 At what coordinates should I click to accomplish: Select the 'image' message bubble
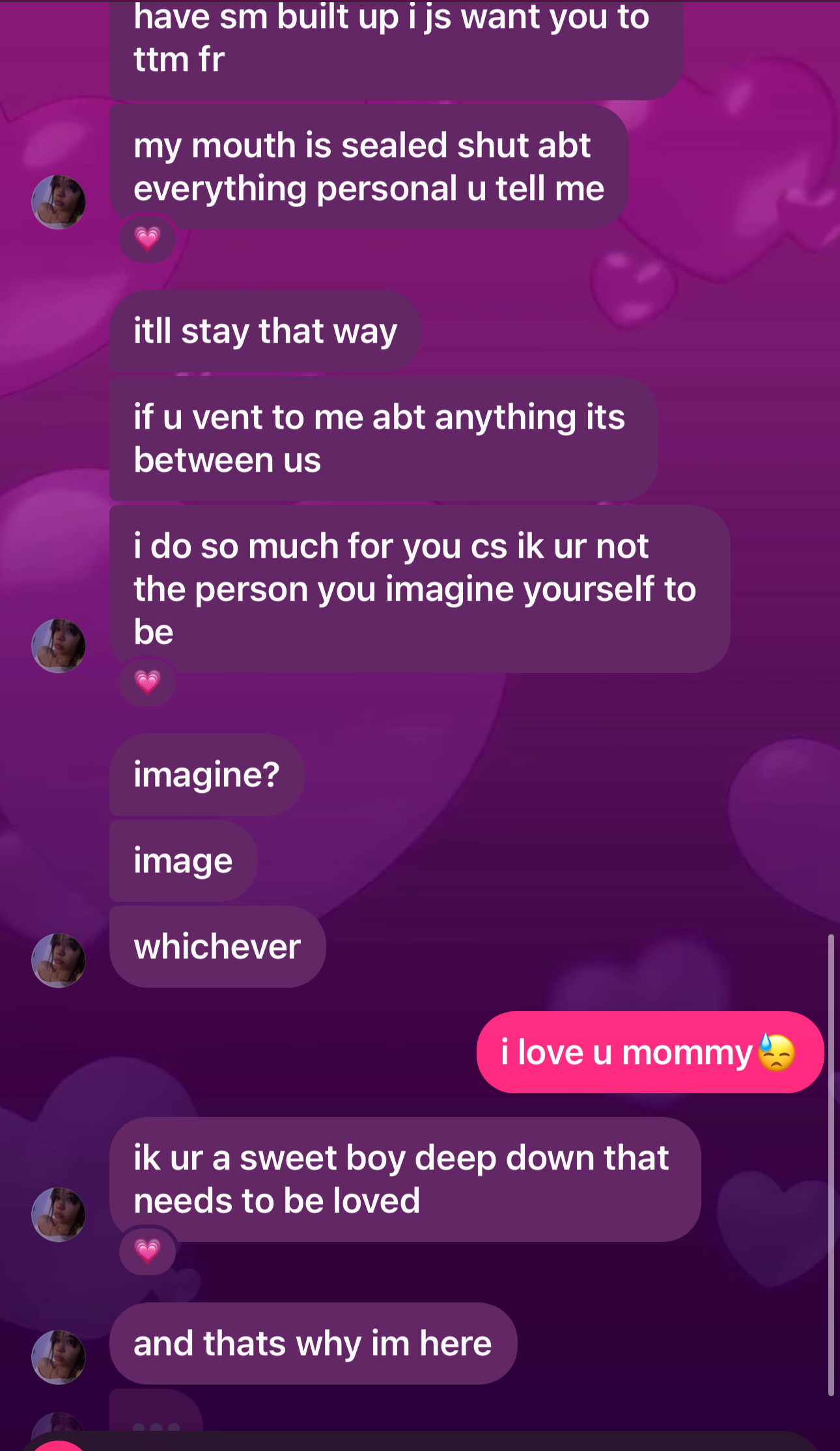[x=183, y=861]
